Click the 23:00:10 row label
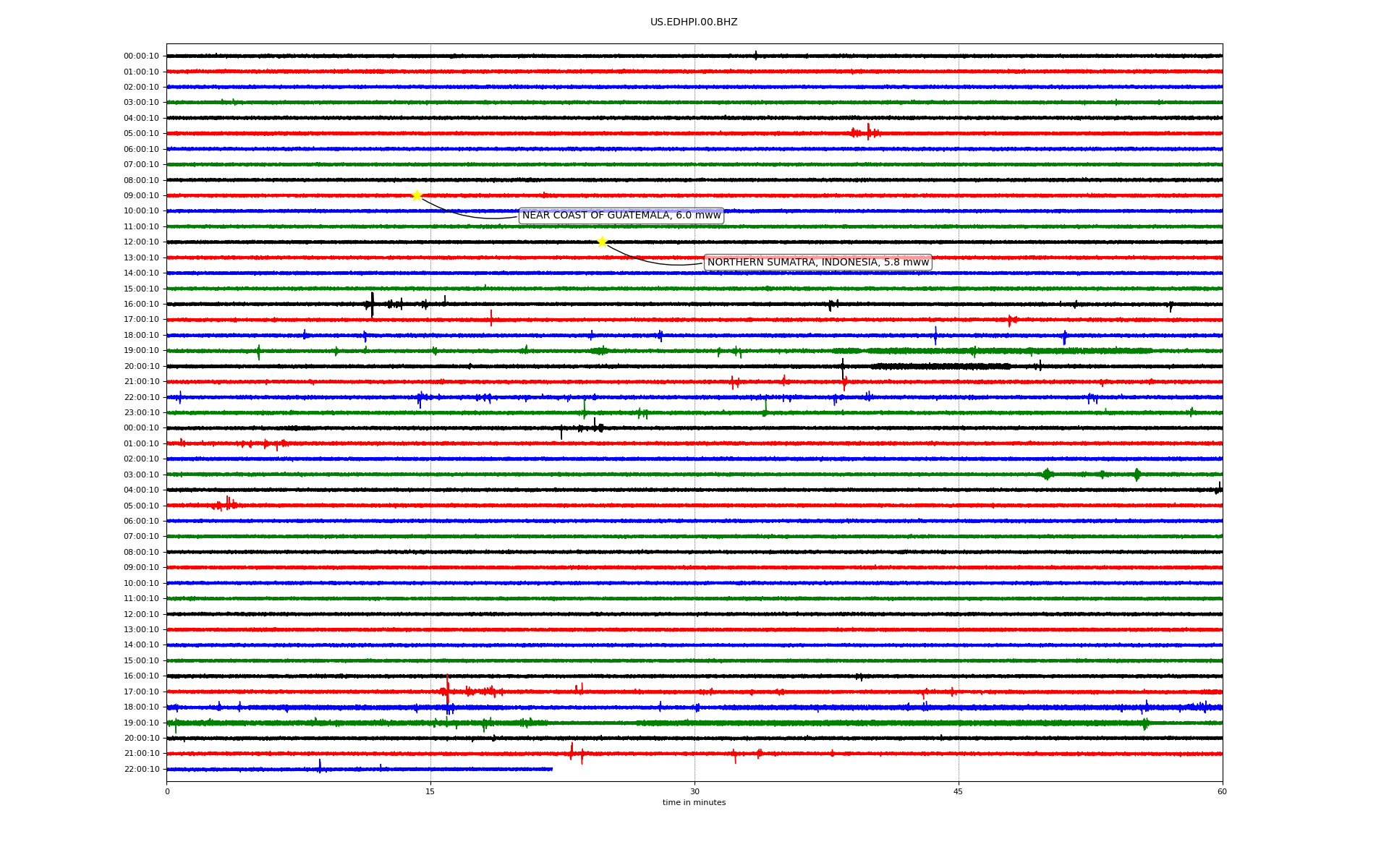This screenshot has height=868, width=1389. pos(141,413)
